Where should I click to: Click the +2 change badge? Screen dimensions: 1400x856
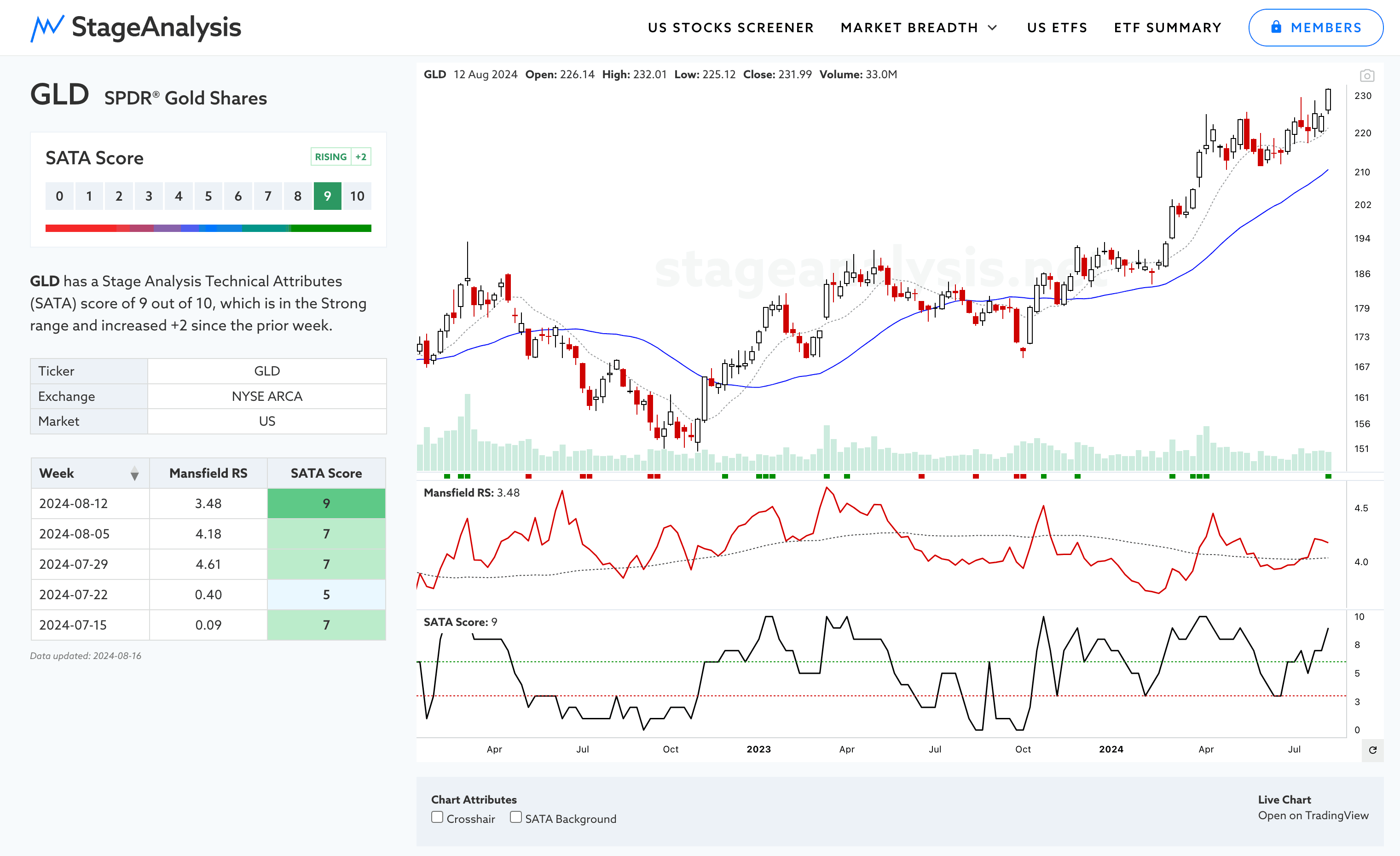pos(361,157)
